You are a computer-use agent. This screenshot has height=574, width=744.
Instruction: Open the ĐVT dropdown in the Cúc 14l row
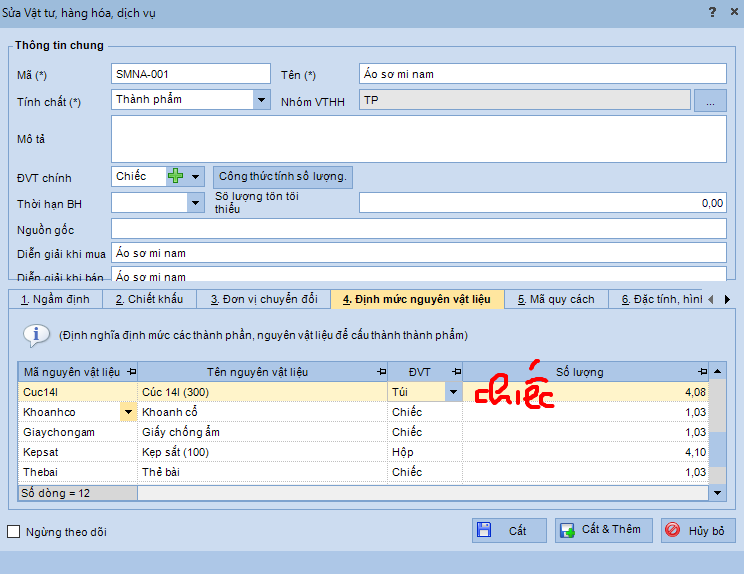tap(453, 392)
